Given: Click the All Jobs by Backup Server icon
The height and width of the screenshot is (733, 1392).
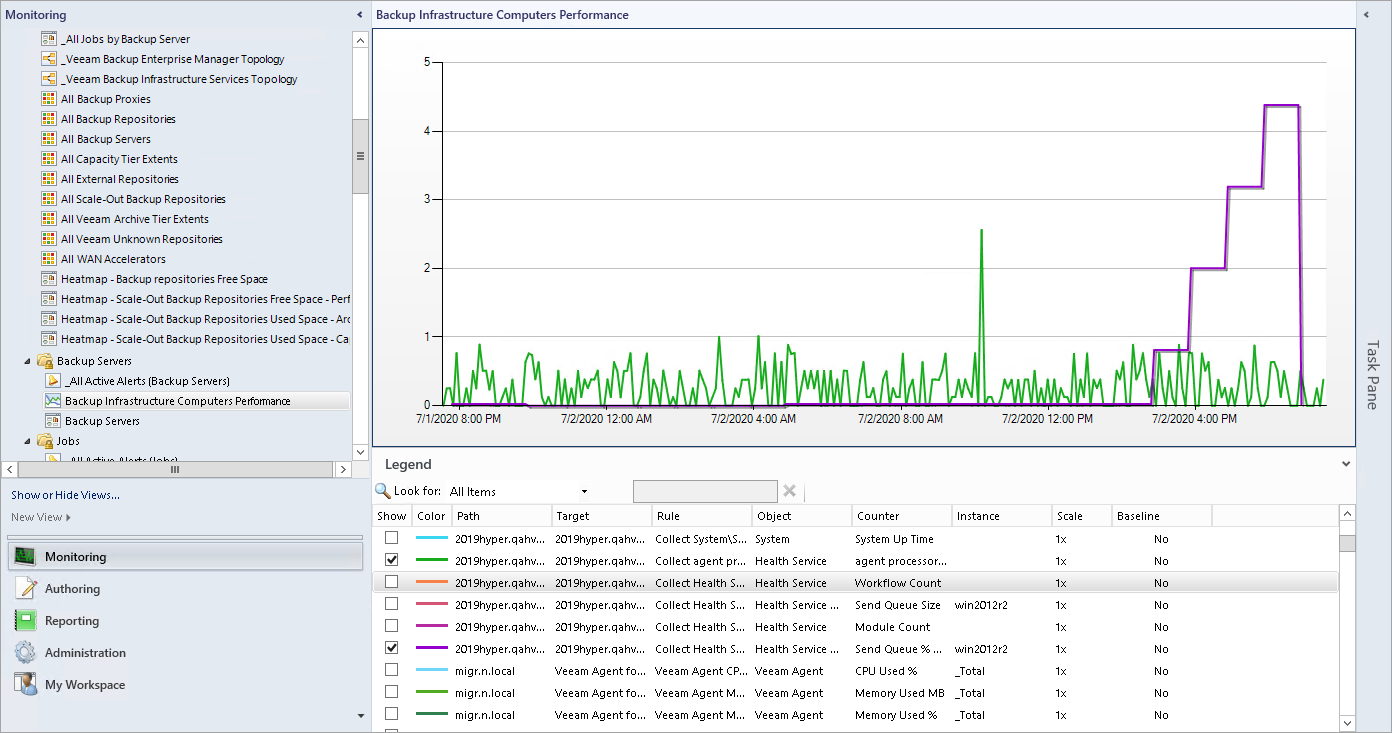Looking at the screenshot, I should (x=48, y=39).
